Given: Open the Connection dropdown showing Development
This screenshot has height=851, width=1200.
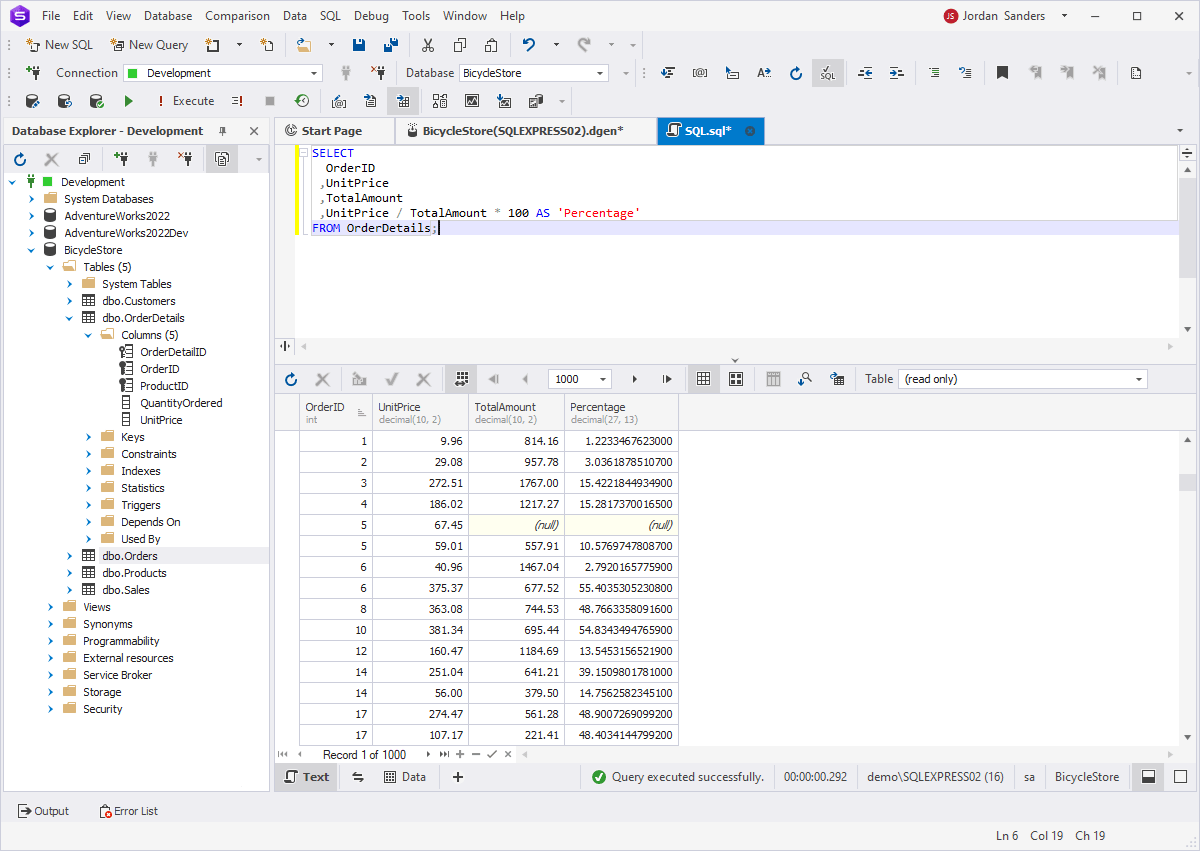Looking at the screenshot, I should [x=222, y=73].
